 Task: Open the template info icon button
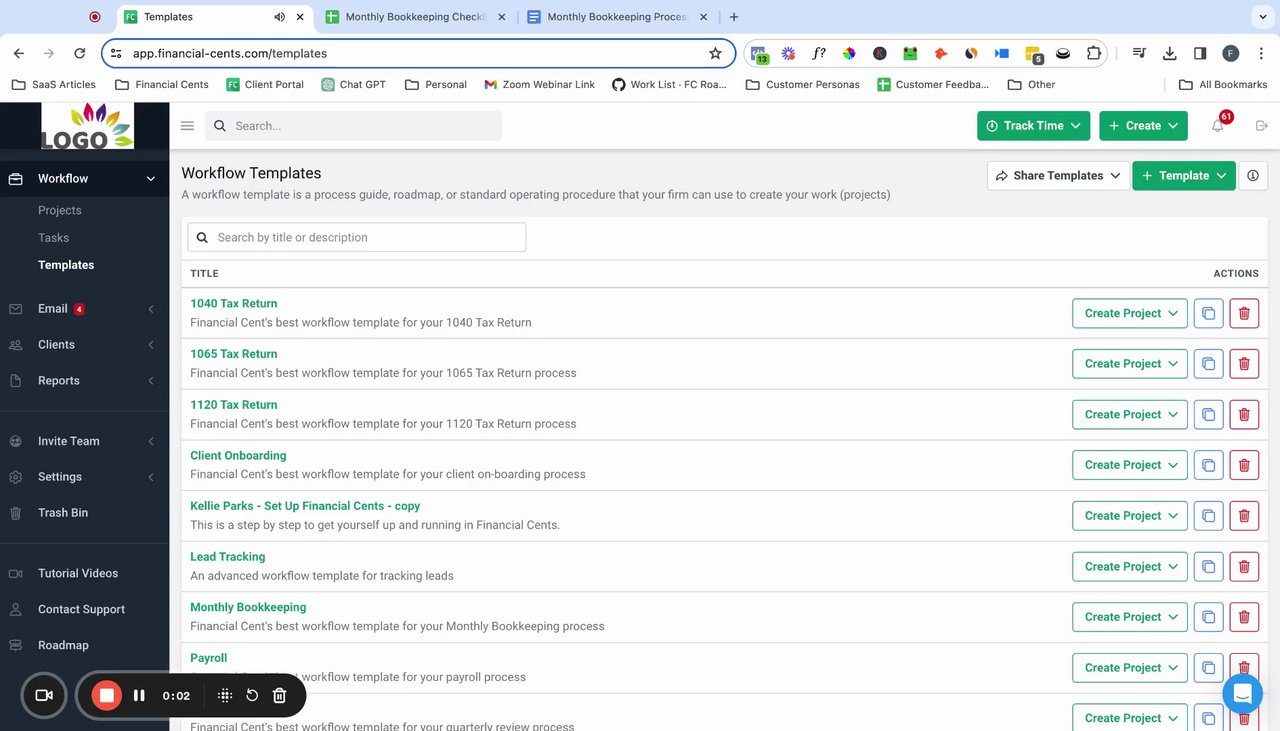(1253, 175)
